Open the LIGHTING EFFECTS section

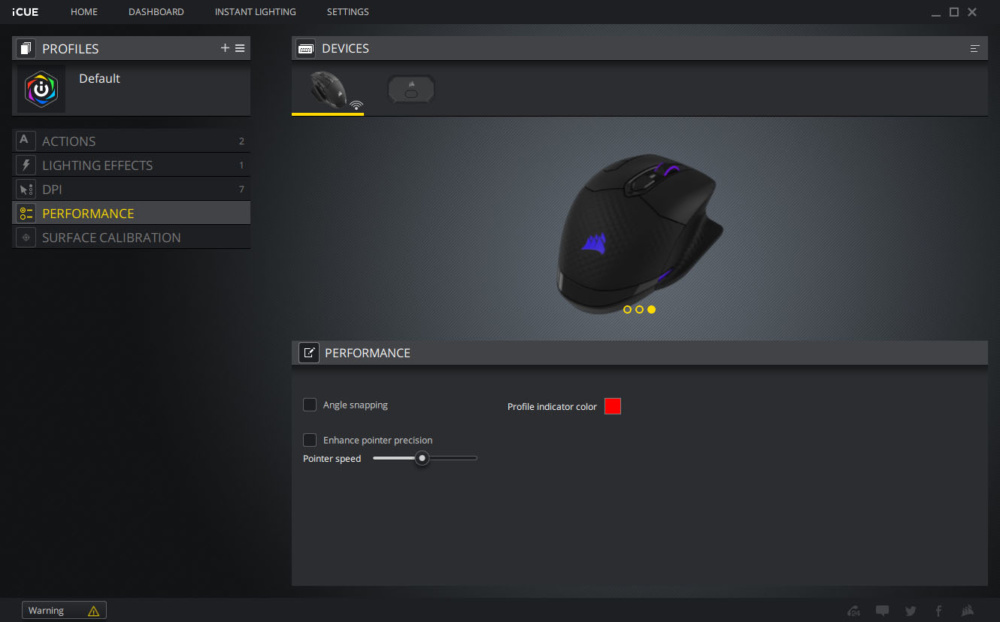click(x=131, y=165)
